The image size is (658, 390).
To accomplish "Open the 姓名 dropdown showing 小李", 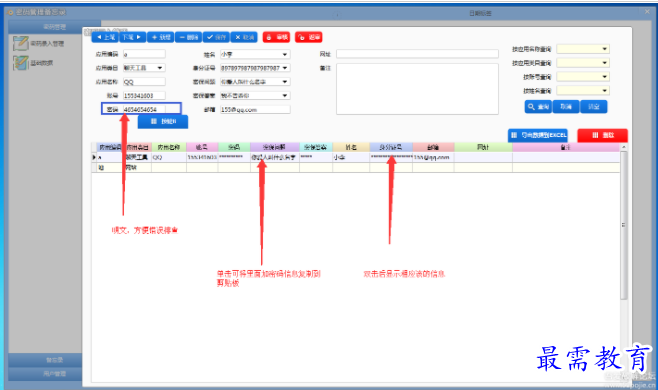I will point(255,54).
